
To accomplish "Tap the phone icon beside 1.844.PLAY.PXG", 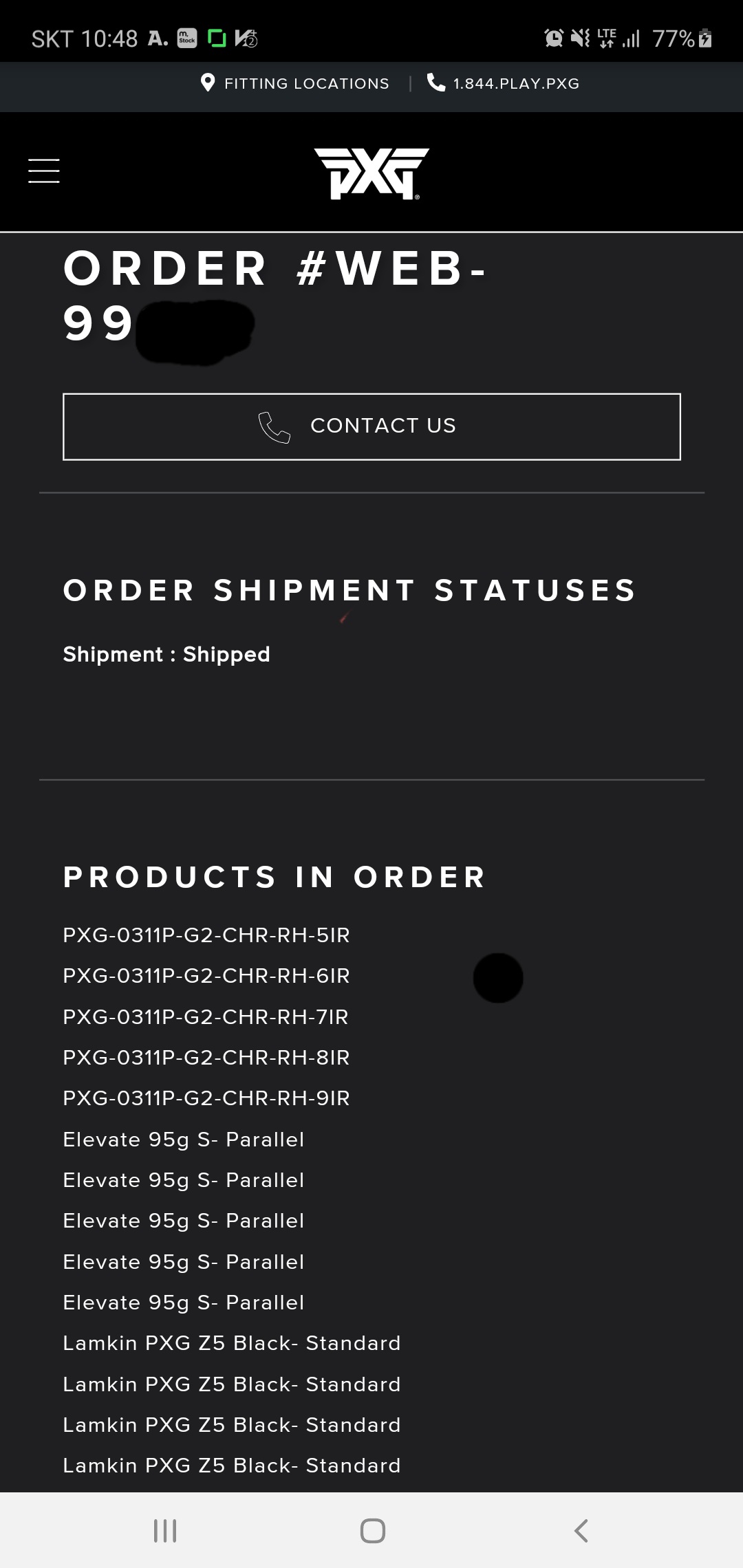I will 436,83.
